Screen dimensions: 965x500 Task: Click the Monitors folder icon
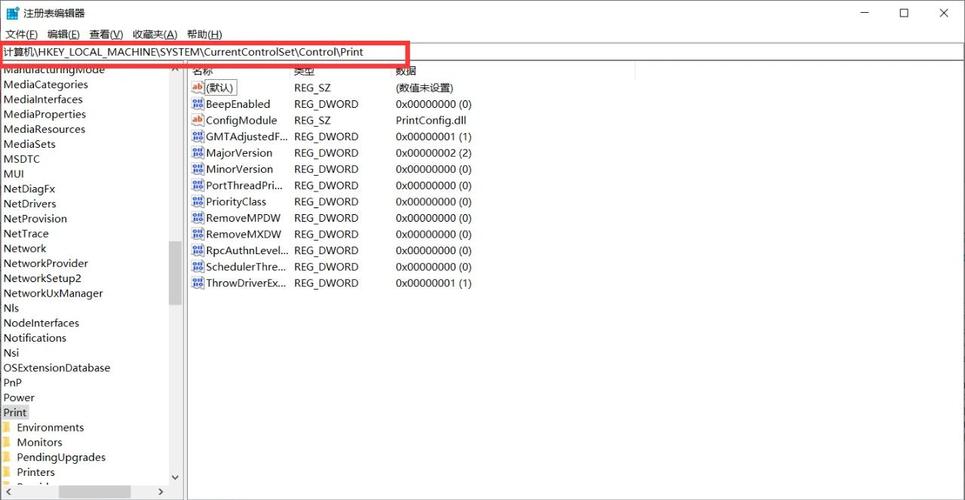coord(7,442)
